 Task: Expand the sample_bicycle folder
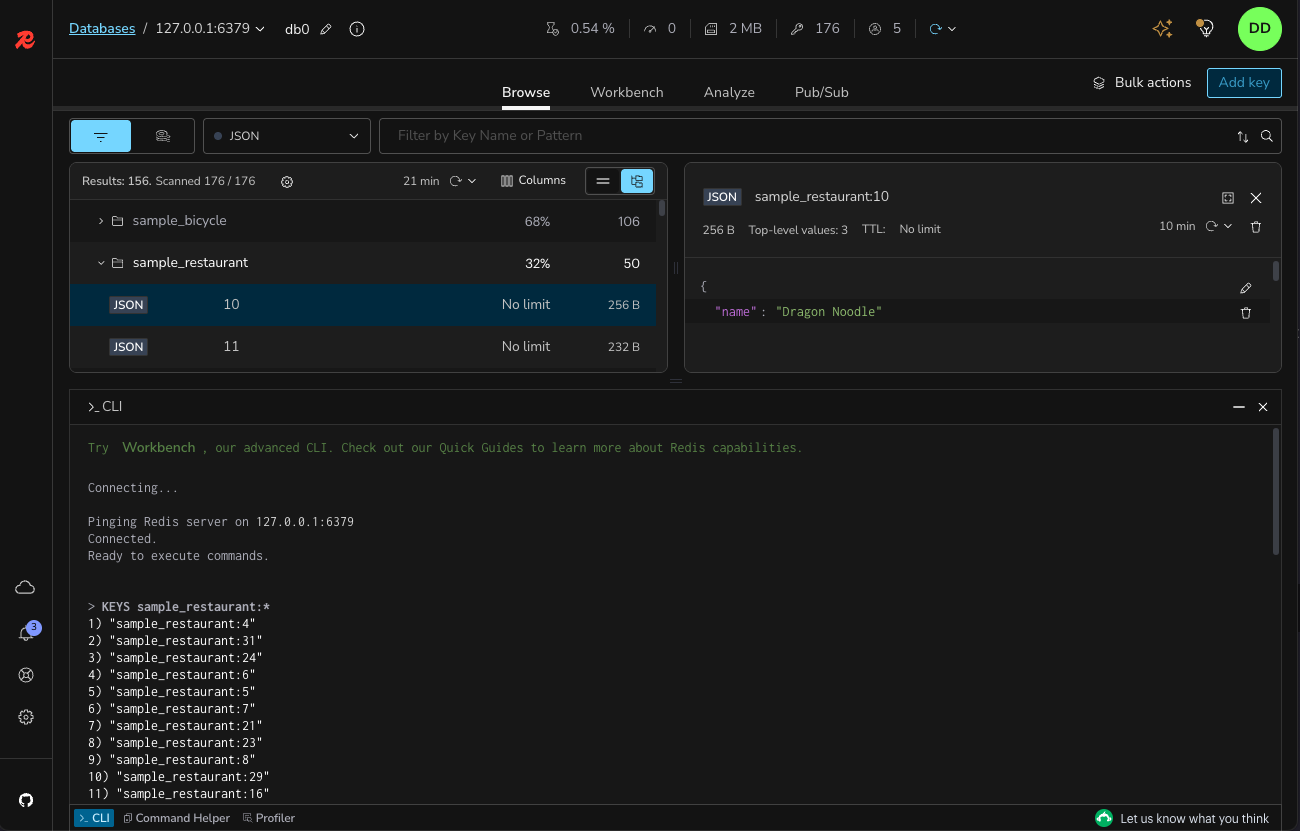tap(101, 221)
